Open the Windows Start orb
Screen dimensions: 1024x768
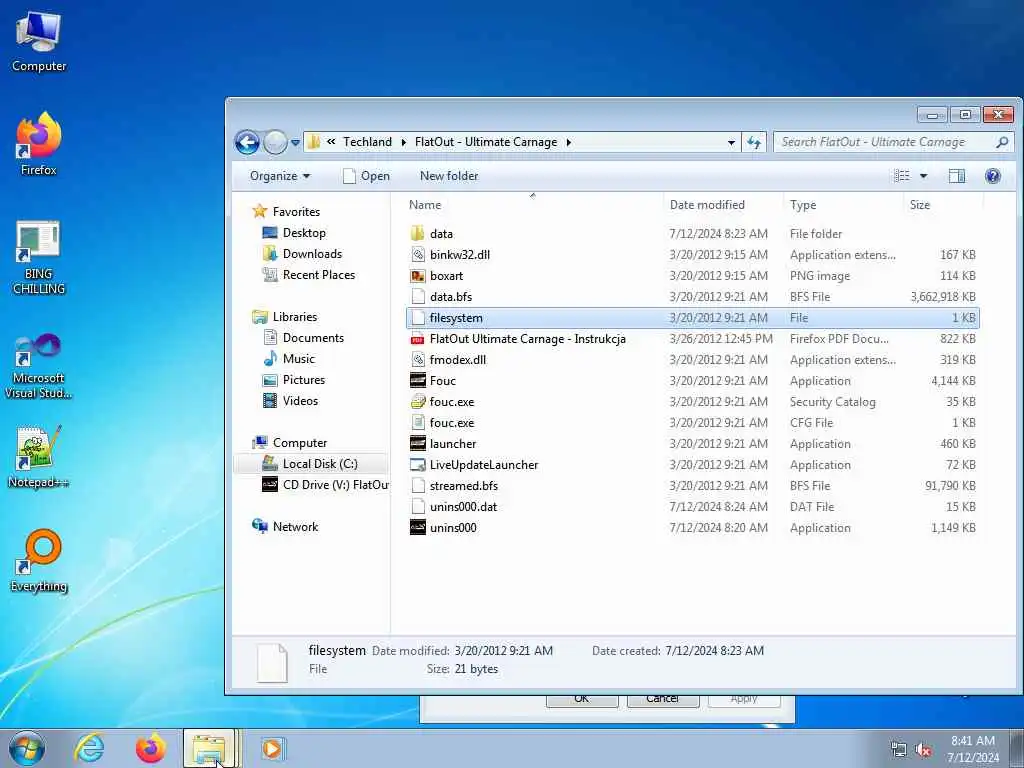click(26, 748)
